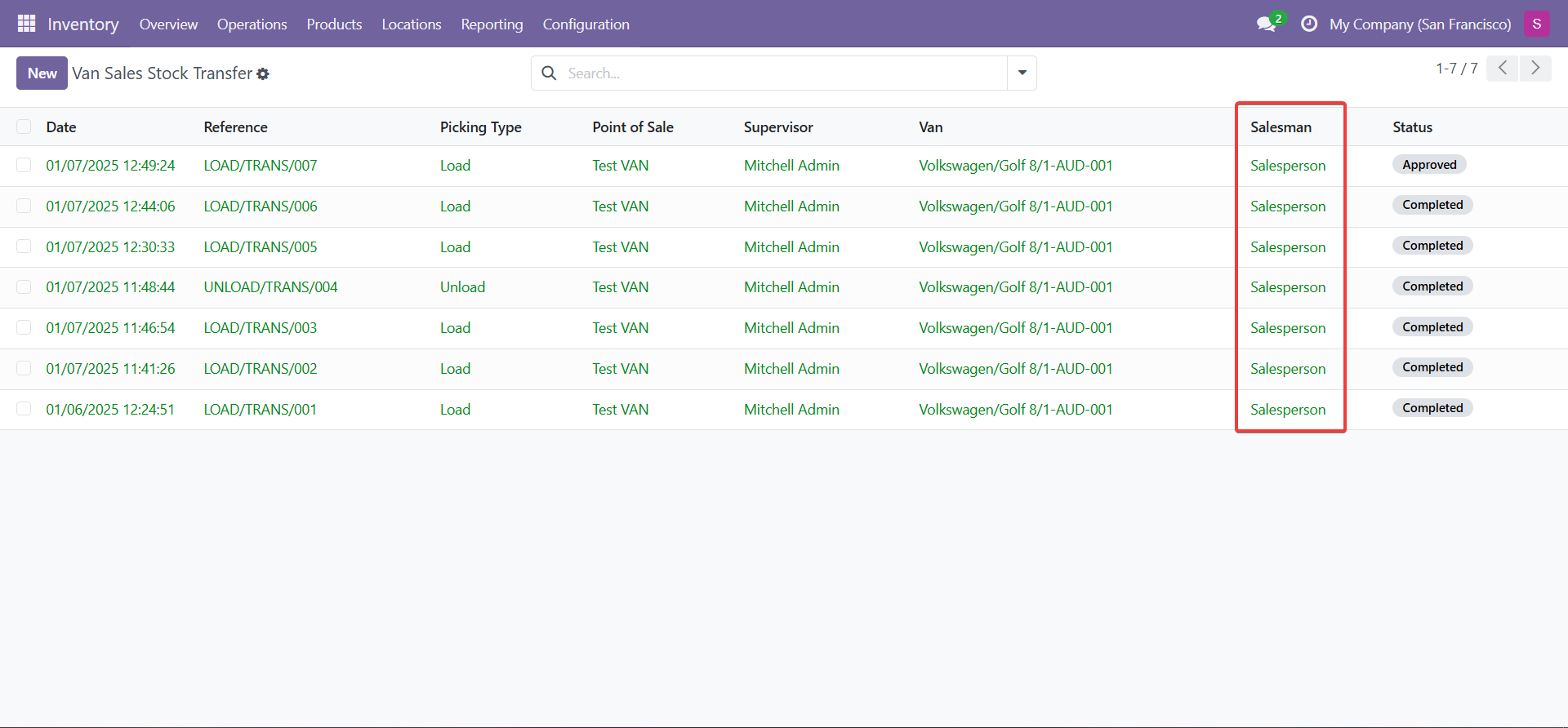Click the New button
Image resolution: width=1568 pixels, height=728 pixels.
click(x=42, y=73)
